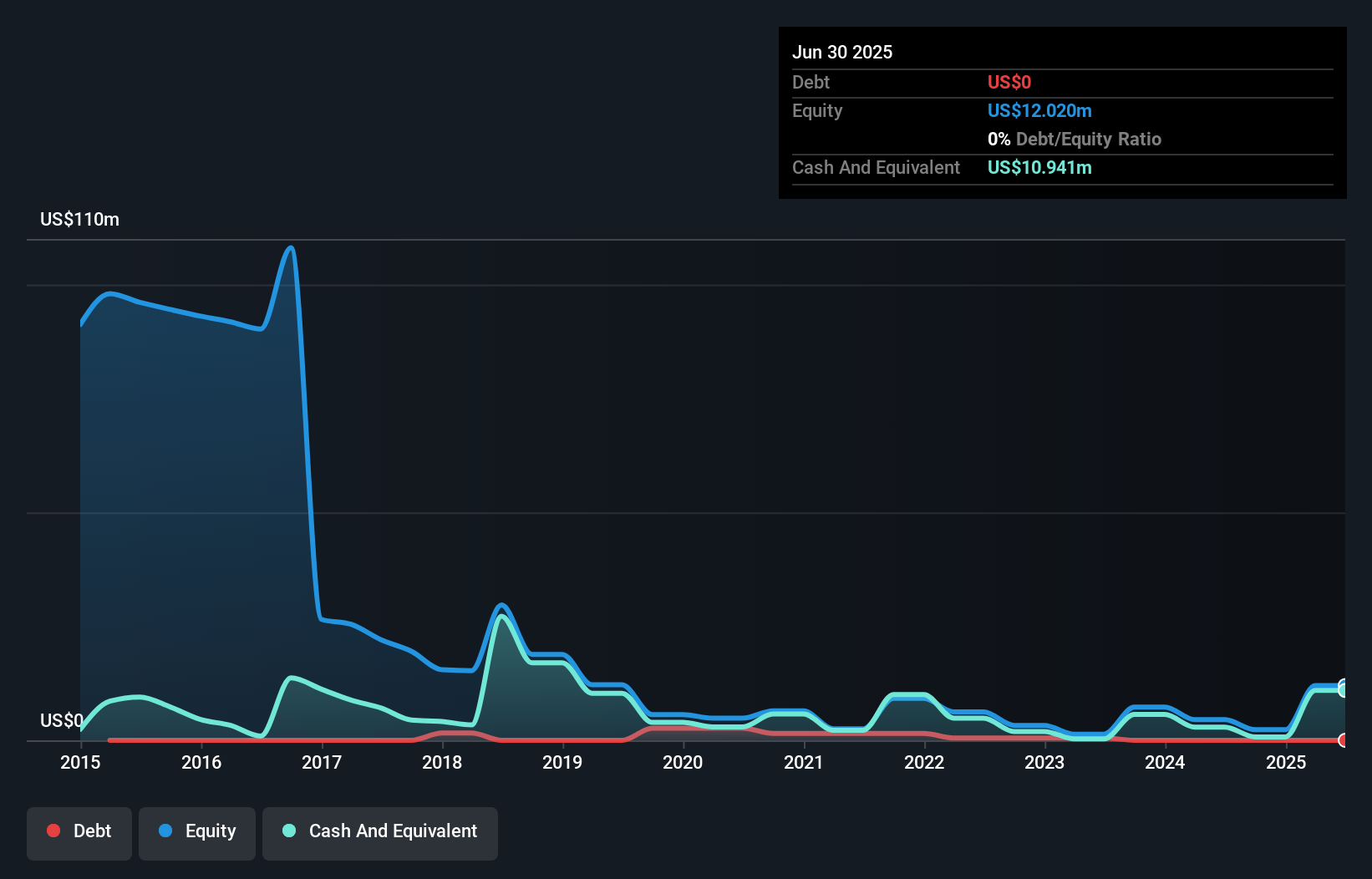Expand the Jun 30 2025 tooltip panel
The width and height of the screenshot is (1372, 879).
842,52
